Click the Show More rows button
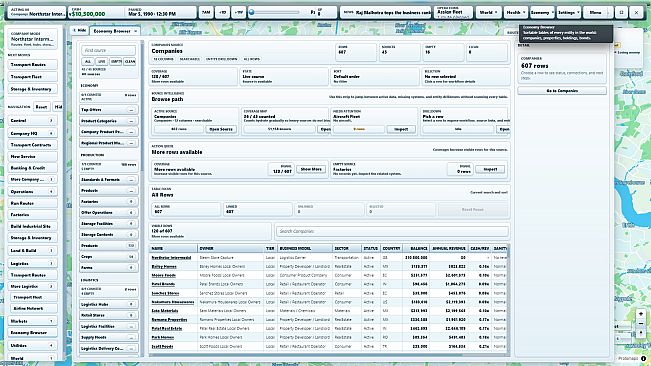651x366 pixels. (x=311, y=169)
